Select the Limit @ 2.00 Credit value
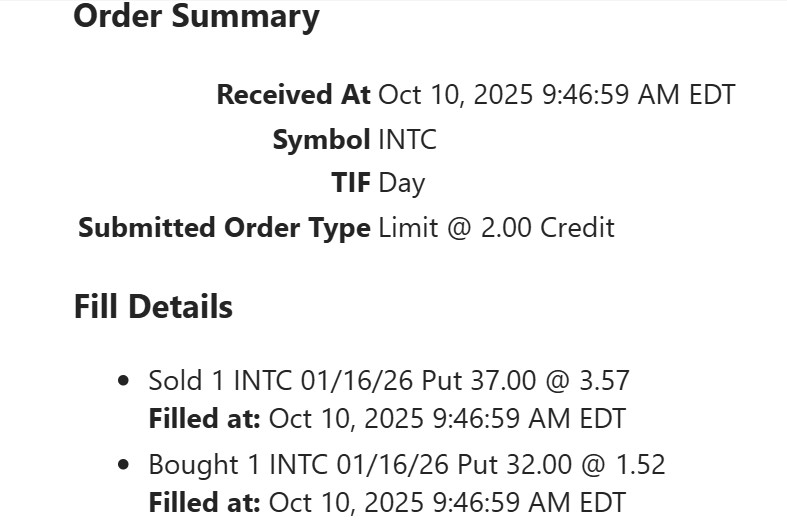 click(496, 228)
